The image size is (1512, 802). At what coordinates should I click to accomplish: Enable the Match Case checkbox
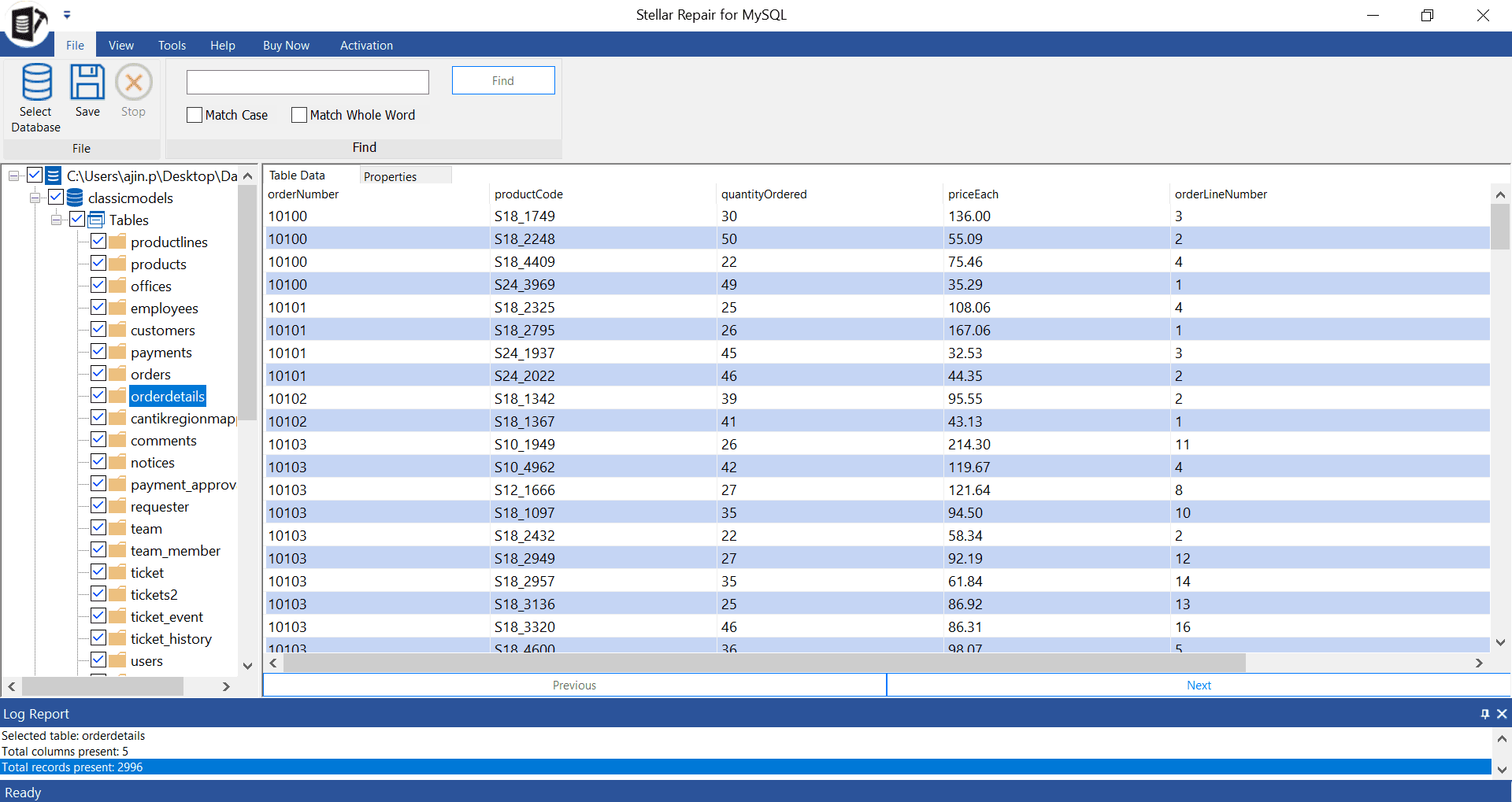[195, 115]
